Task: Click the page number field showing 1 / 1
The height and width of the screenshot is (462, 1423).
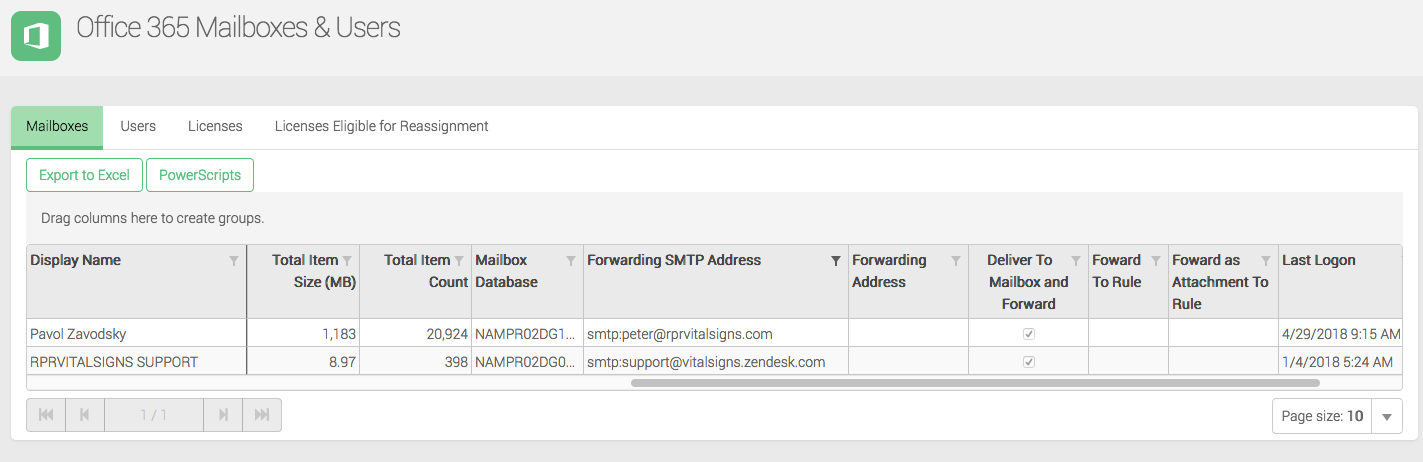Action: (154, 415)
